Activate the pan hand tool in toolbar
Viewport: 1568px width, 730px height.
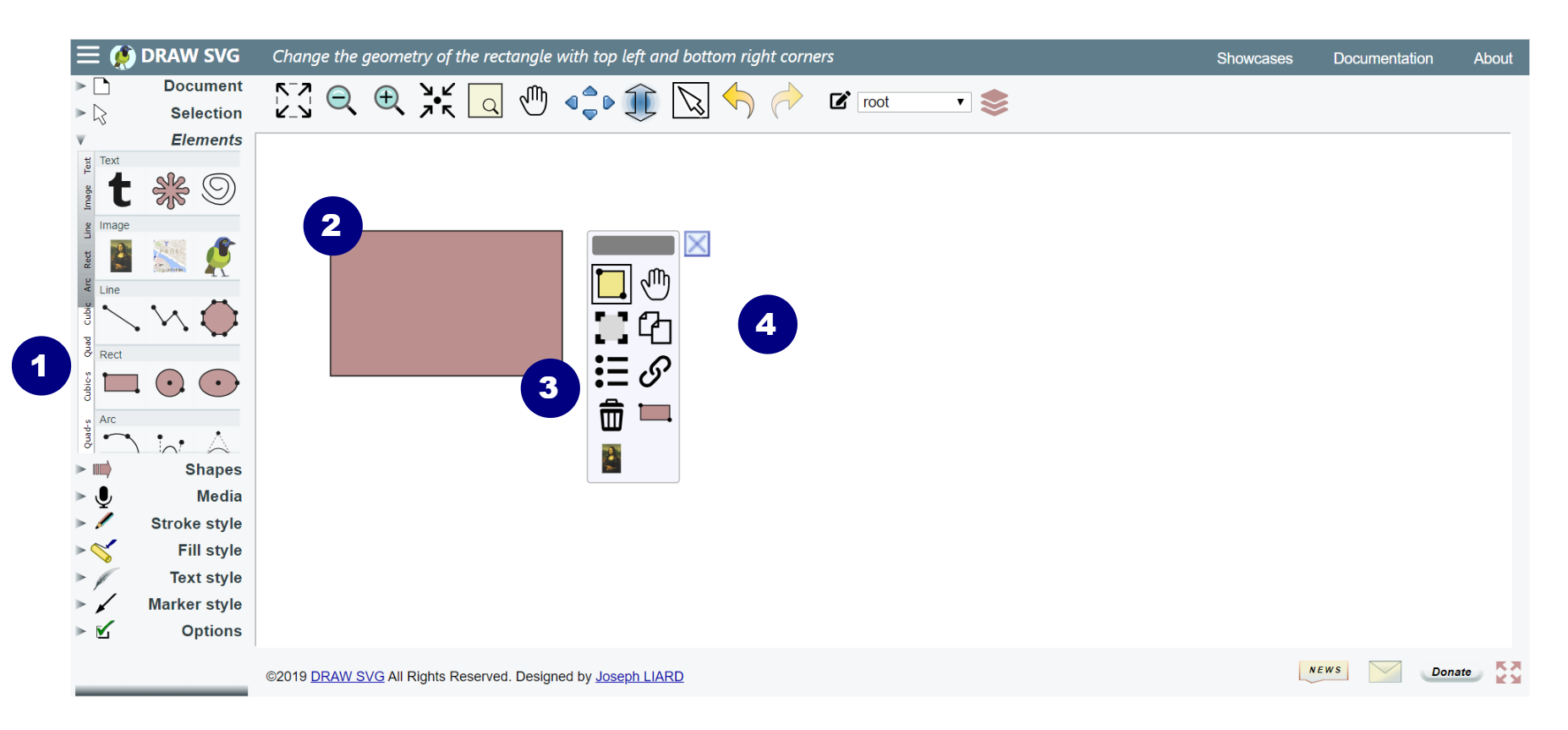coord(534,101)
